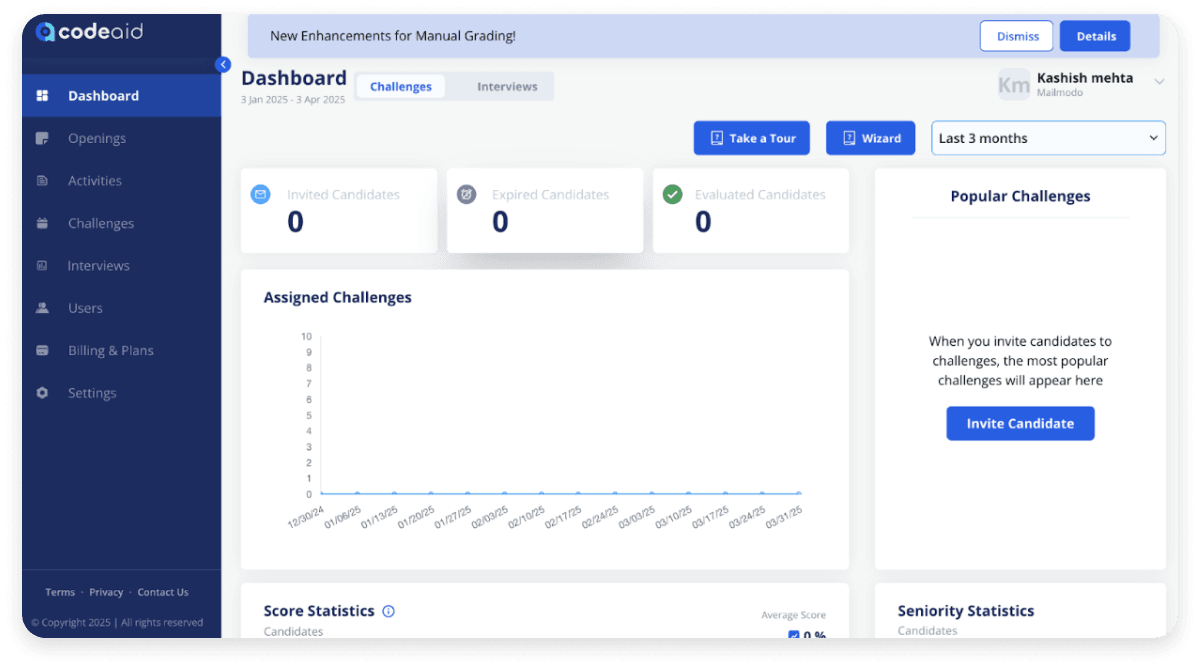This screenshot has height=668, width=1200.
Task: Launch the Wizard button
Action: tap(871, 138)
